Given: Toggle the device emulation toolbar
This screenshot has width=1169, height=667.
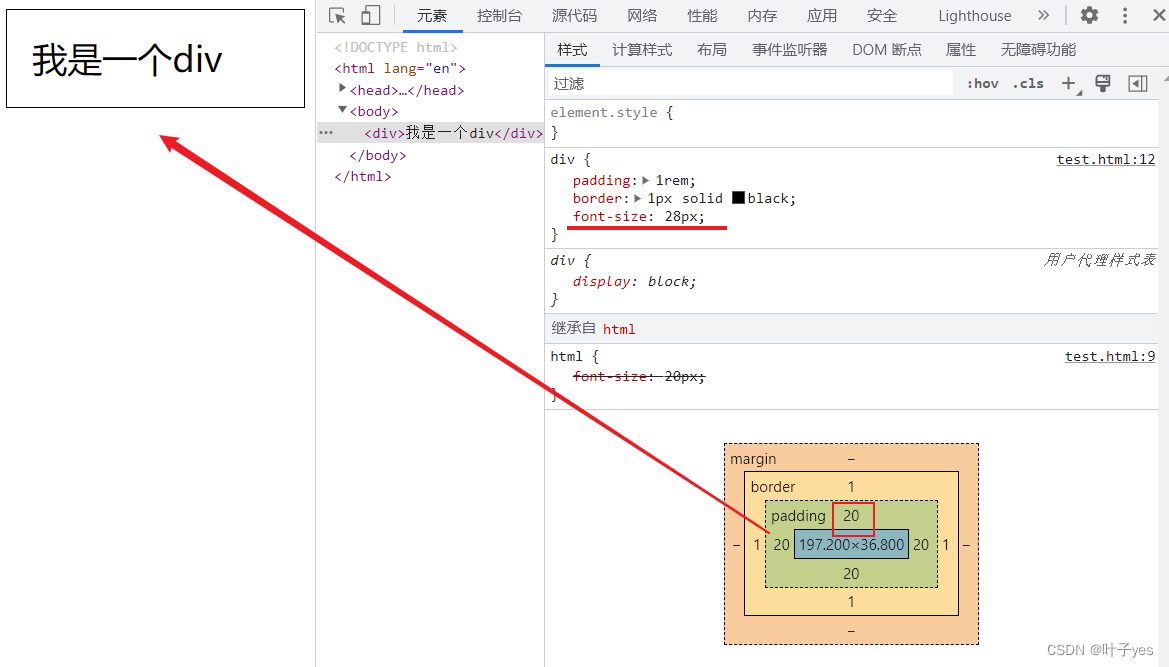Looking at the screenshot, I should coord(370,15).
